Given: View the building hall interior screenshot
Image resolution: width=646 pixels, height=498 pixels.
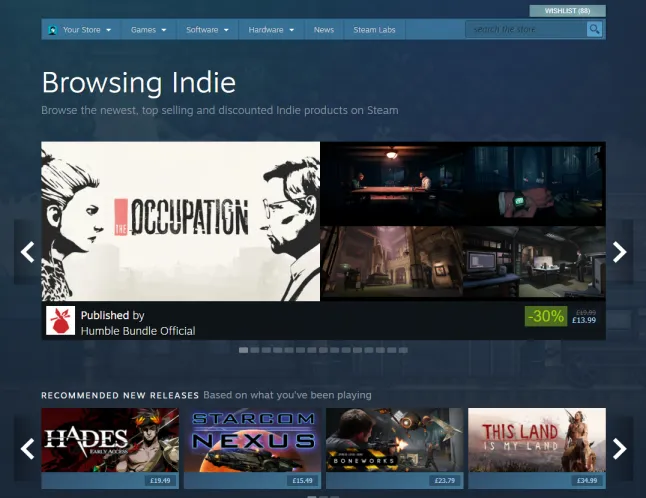Looking at the screenshot, I should click(392, 262).
